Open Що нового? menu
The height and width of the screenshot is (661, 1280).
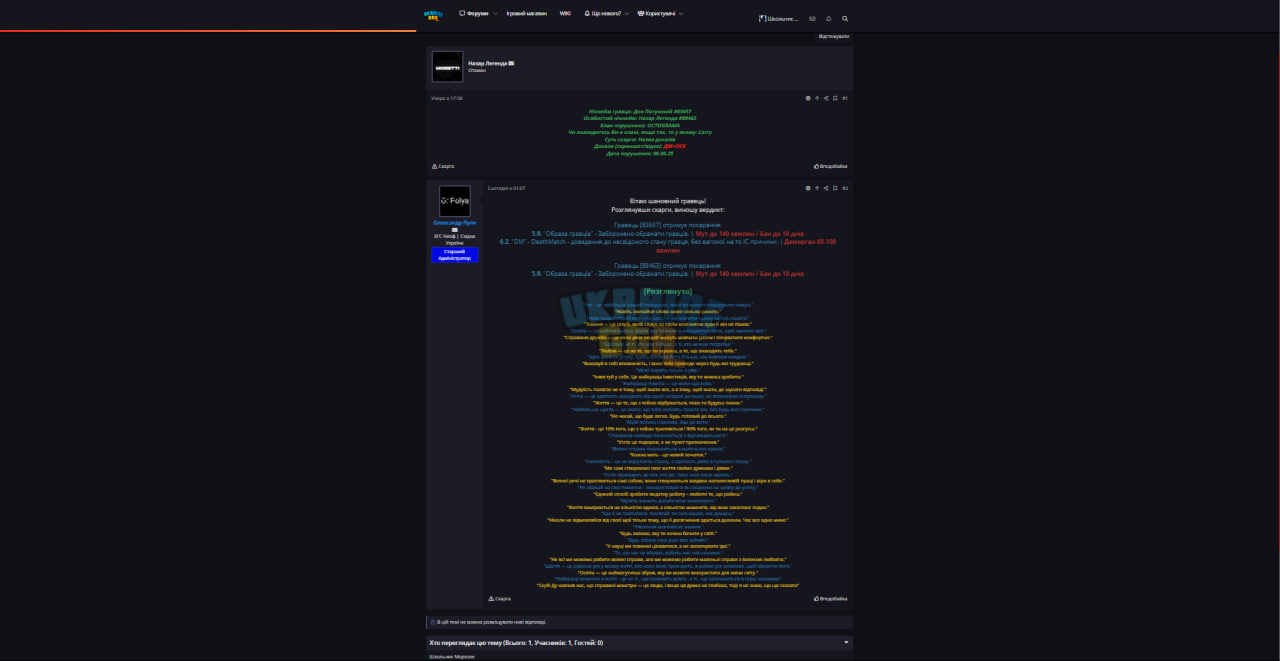click(x=603, y=14)
